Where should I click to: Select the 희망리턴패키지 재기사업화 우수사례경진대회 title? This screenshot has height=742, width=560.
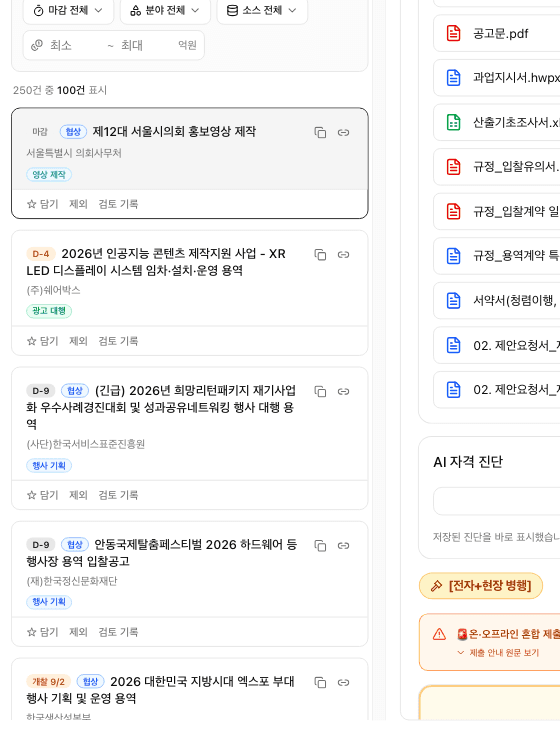[161, 407]
